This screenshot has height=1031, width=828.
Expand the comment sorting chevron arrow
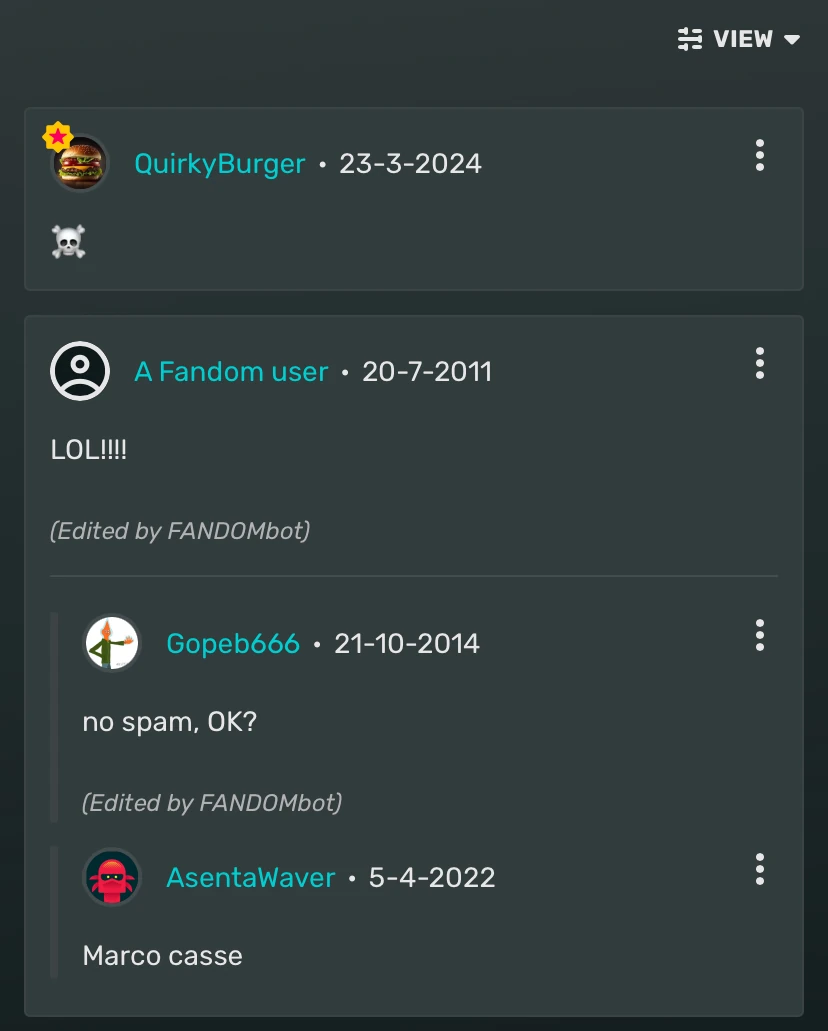pyautogui.click(x=793, y=41)
